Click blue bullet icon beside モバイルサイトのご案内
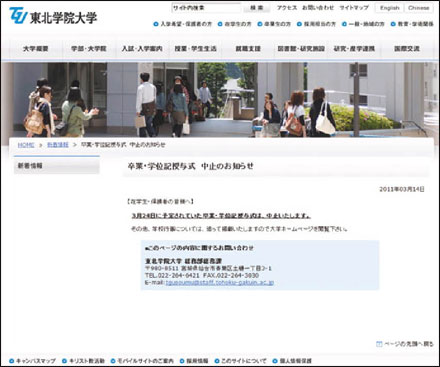440x367 pixels. click(x=113, y=361)
